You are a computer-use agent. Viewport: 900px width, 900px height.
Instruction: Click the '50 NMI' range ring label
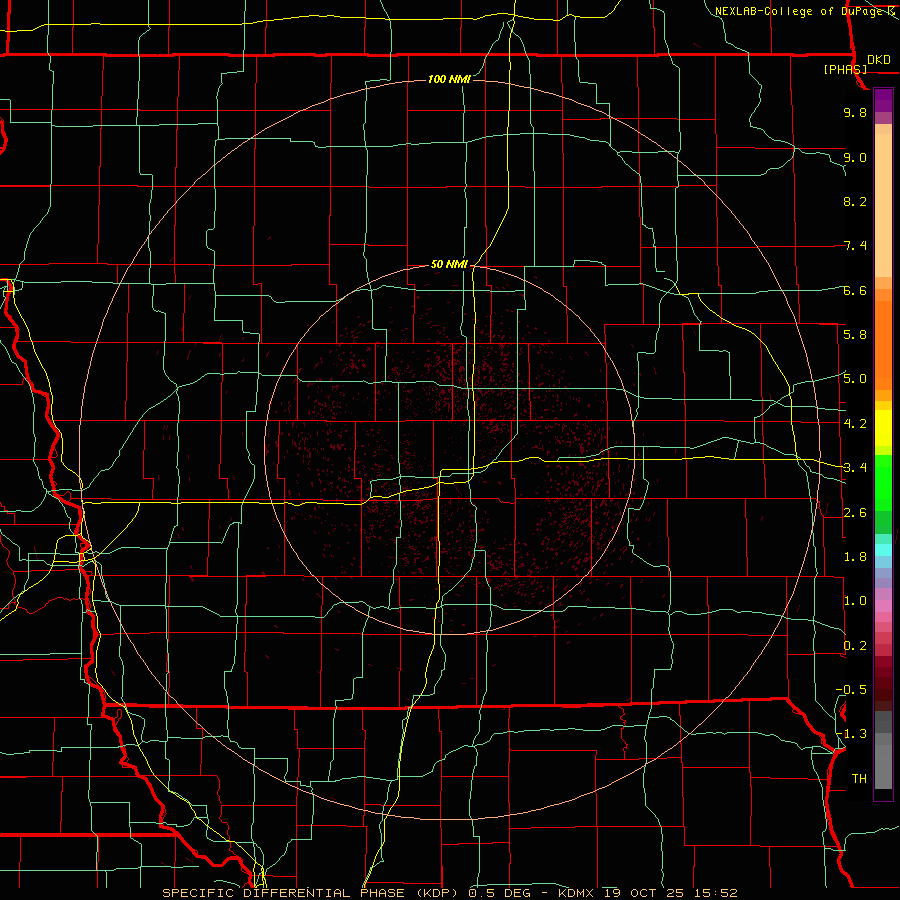(x=449, y=264)
